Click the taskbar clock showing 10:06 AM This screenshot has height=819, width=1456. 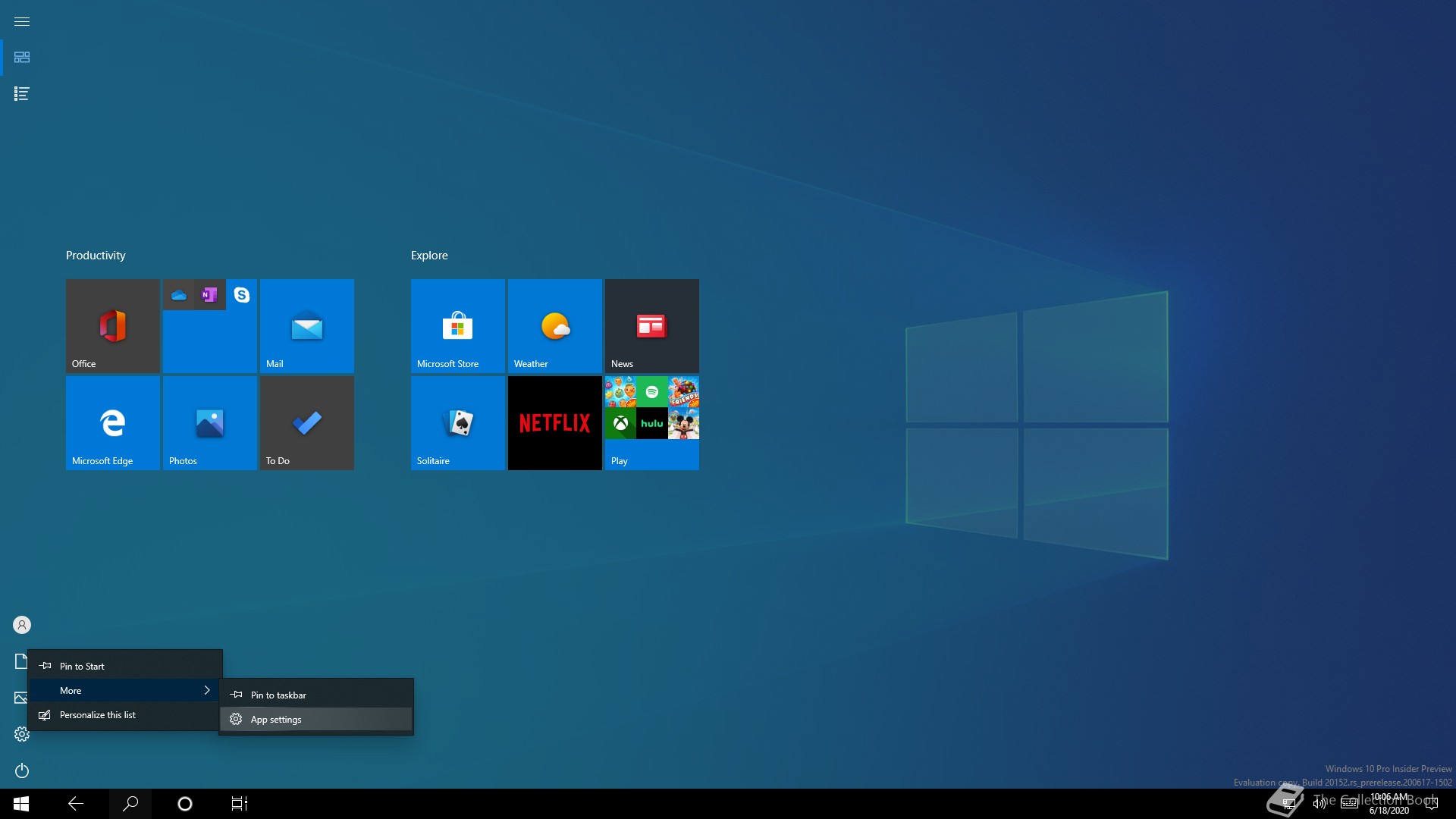click(1389, 804)
